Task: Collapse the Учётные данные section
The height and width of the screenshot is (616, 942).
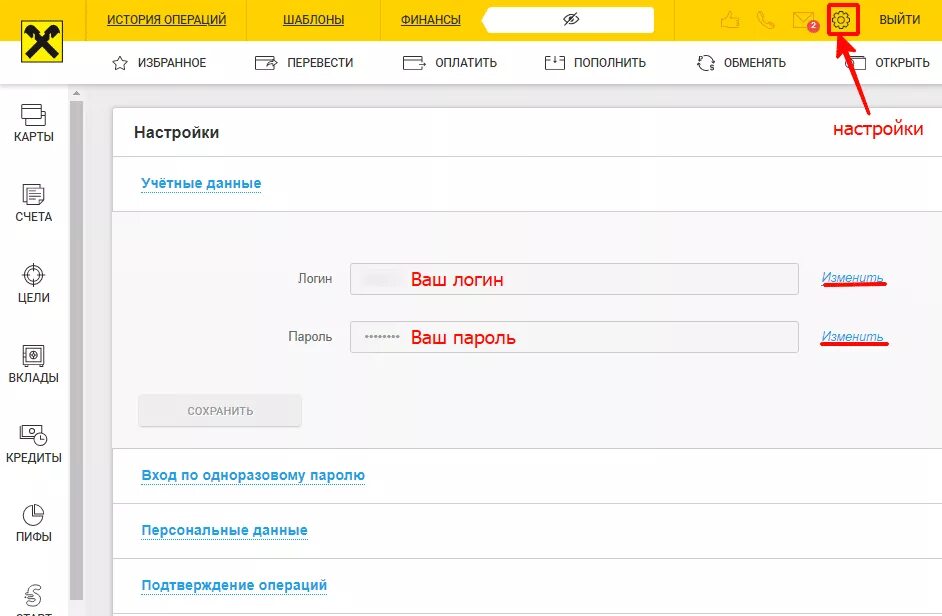Action: [201, 183]
